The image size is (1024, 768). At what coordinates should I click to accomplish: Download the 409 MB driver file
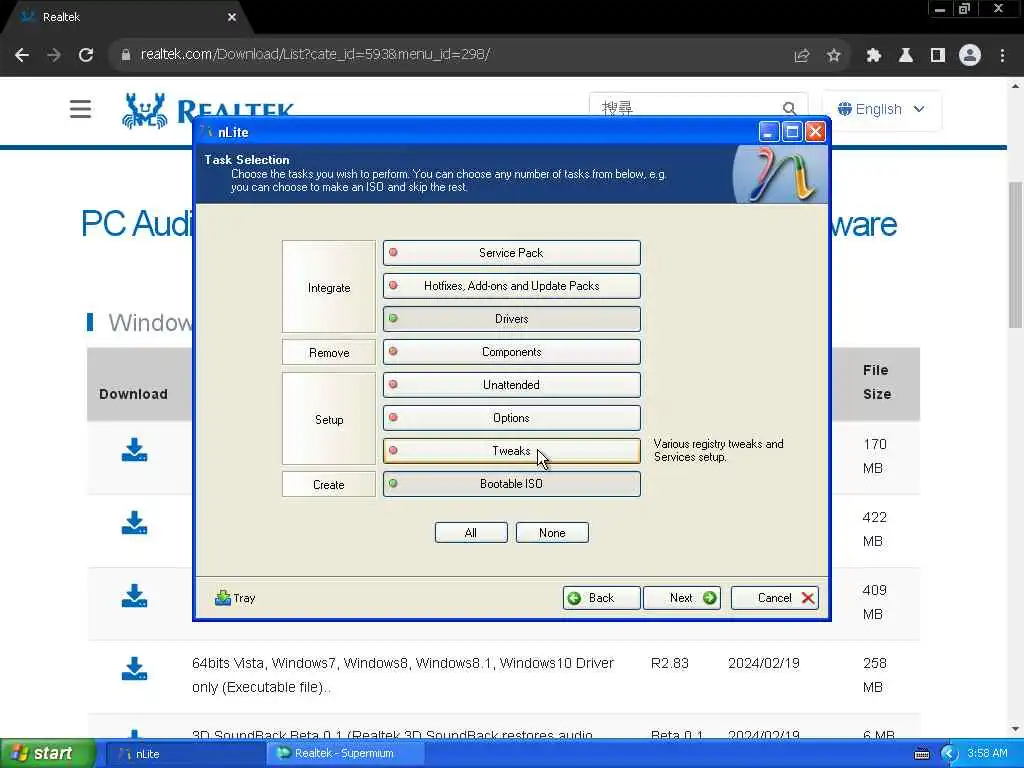point(135,596)
